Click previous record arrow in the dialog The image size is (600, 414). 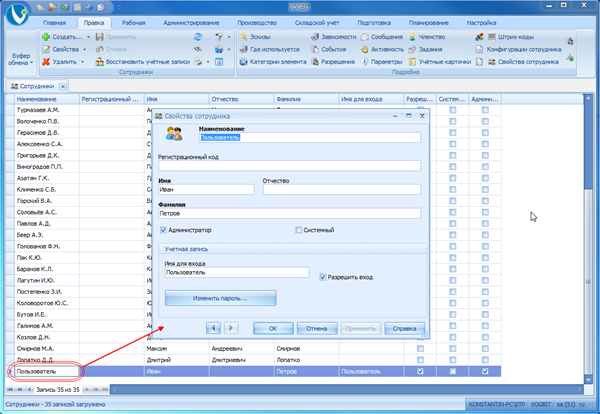[213, 327]
